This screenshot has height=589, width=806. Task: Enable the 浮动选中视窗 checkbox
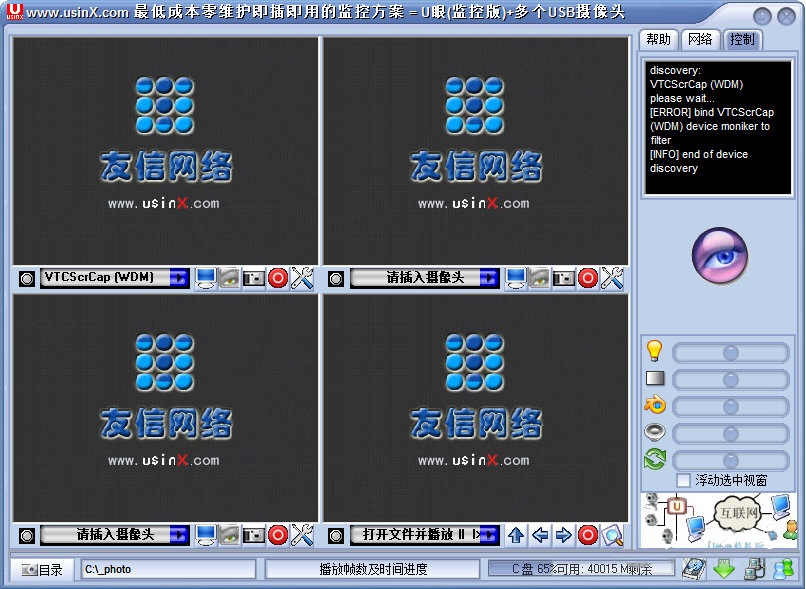click(683, 481)
